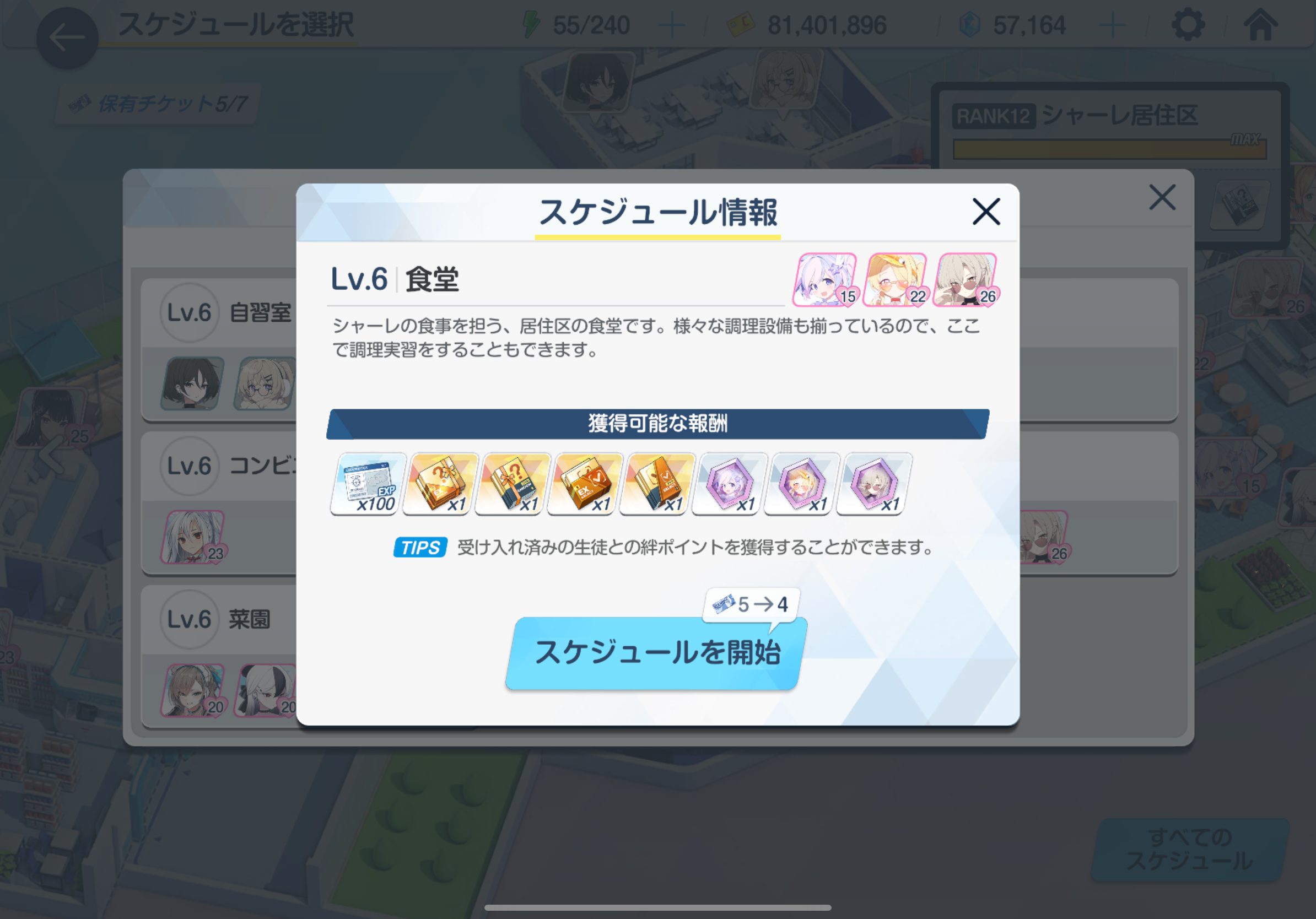1316x919 pixels.
Task: Tap the first orange EX gift box reward
Action: point(440,484)
